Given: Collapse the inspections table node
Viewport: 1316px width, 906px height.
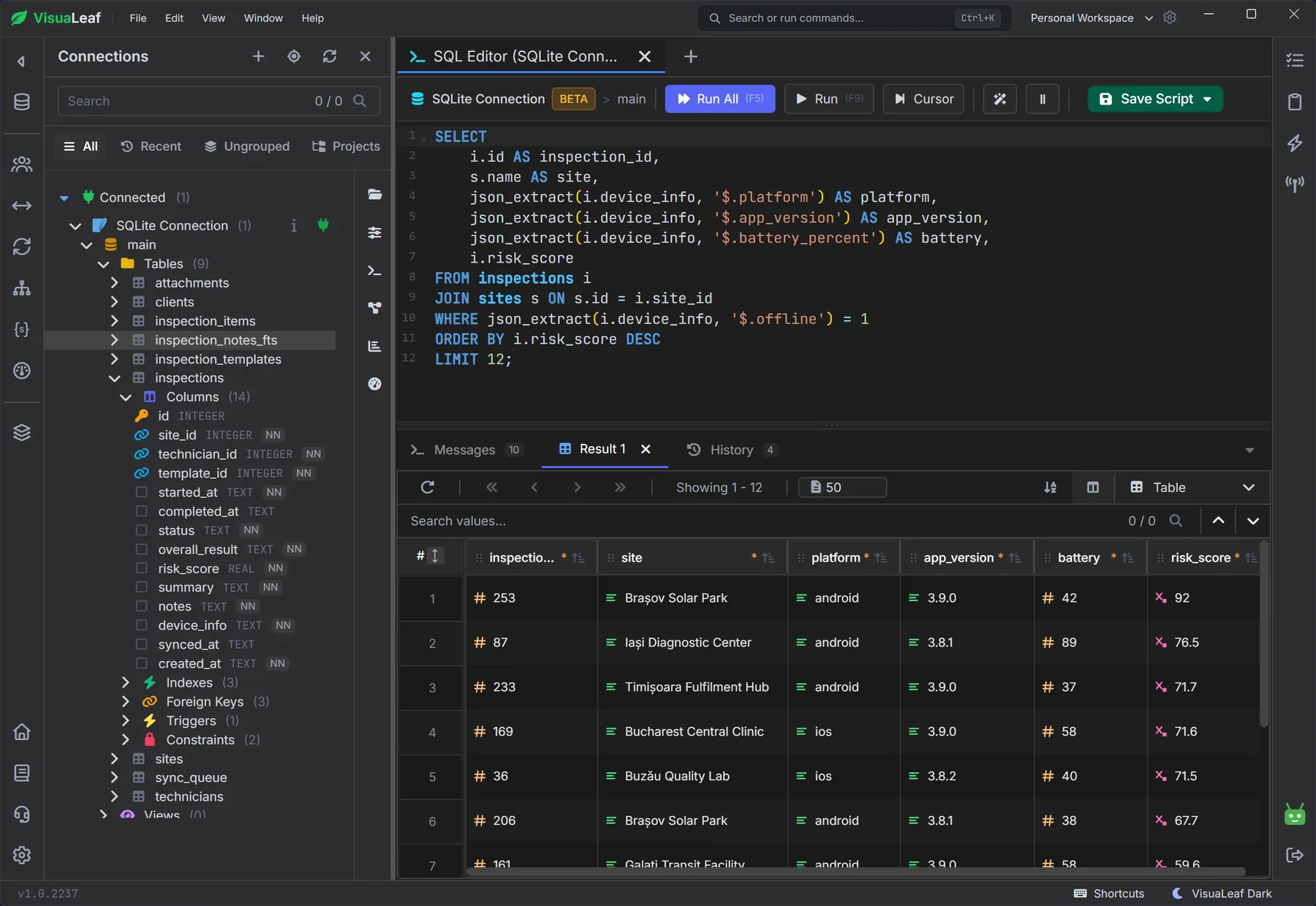Looking at the screenshot, I should point(114,378).
